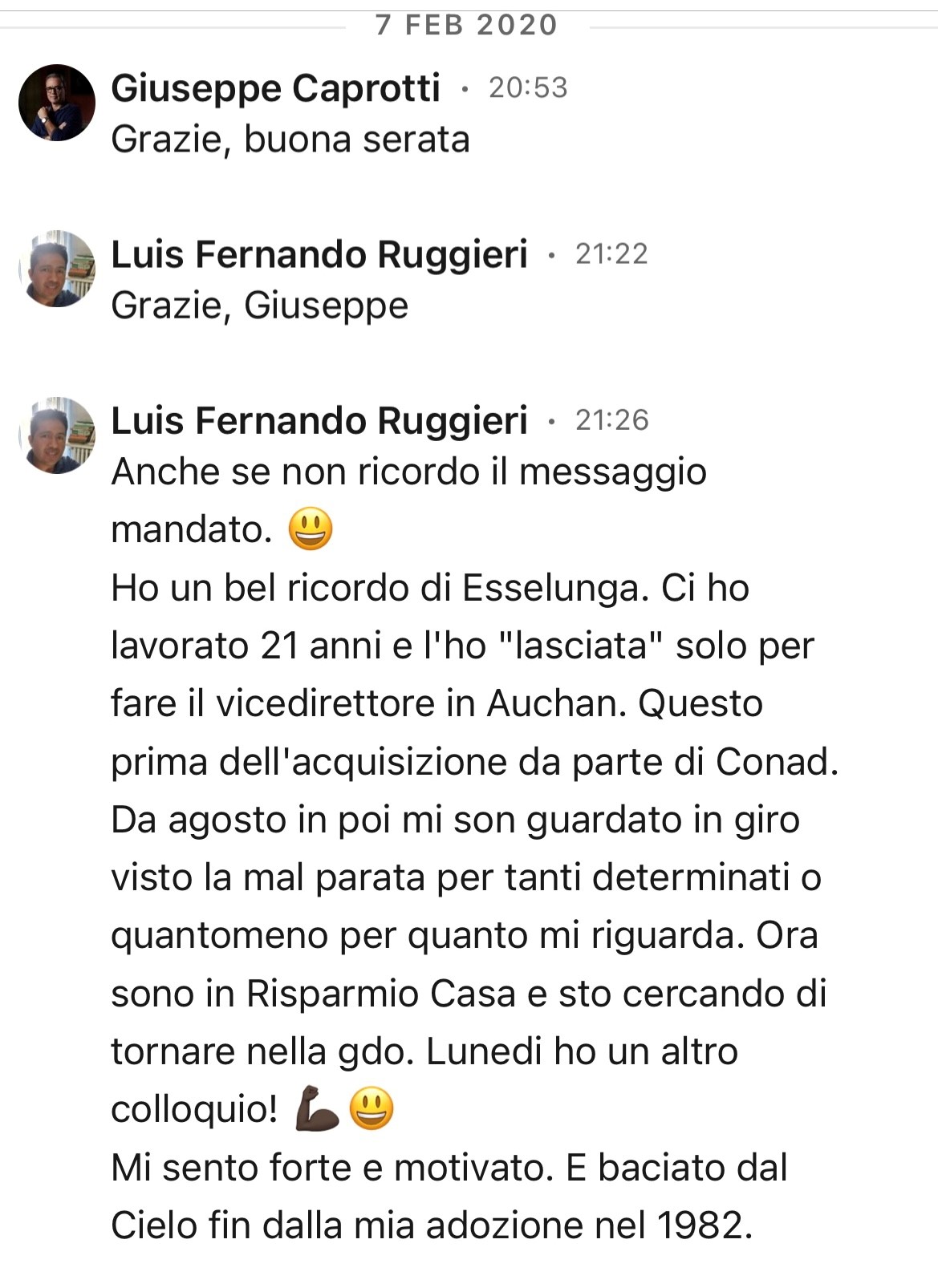Tap Luis Ruggieri's avatar beside the 21:26 message
938x1288 pixels.
[57, 435]
